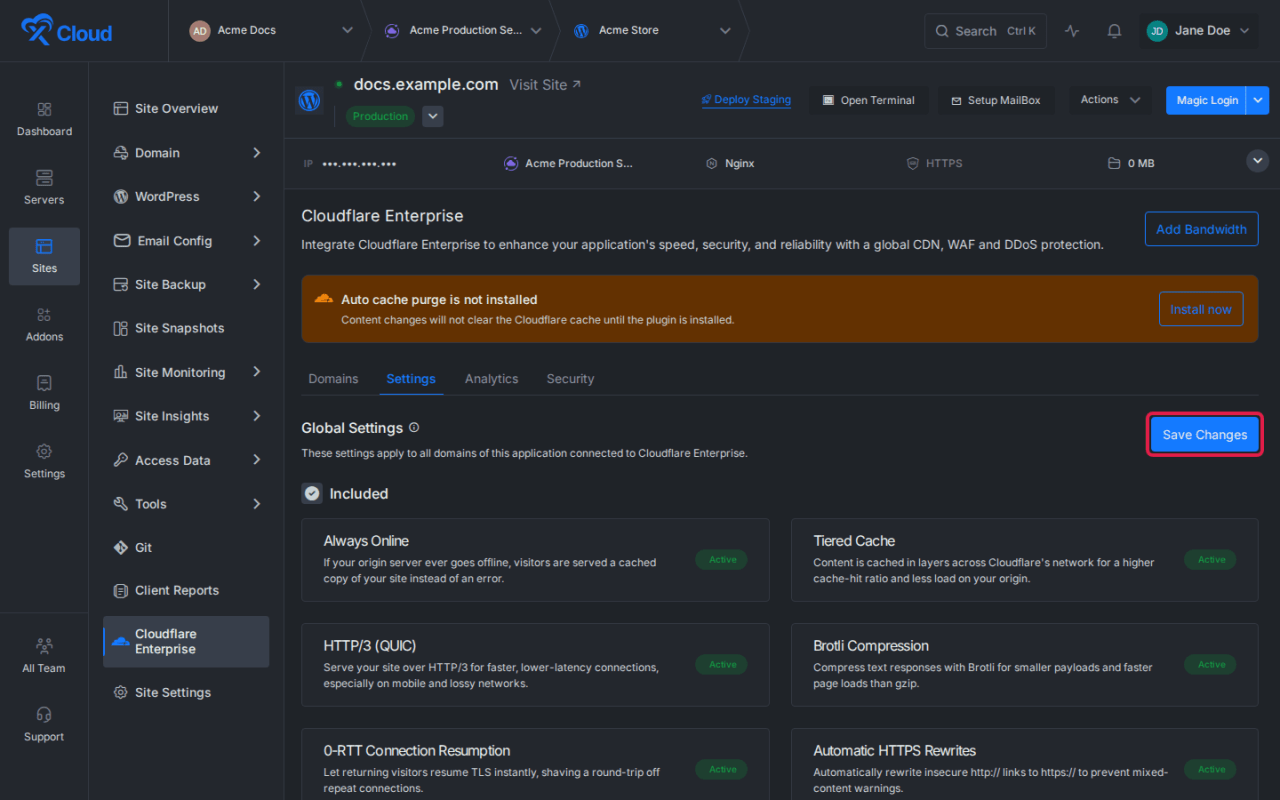
Task: Click the Git diamond icon
Action: coord(120,547)
